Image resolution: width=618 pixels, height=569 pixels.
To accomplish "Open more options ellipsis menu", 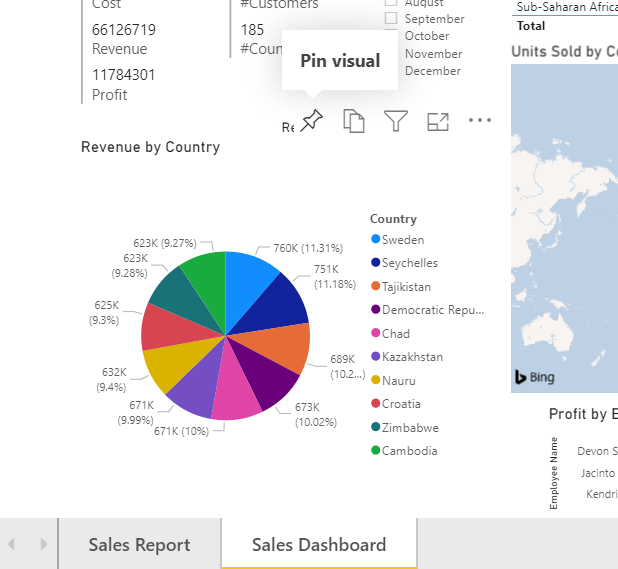I will pos(480,121).
